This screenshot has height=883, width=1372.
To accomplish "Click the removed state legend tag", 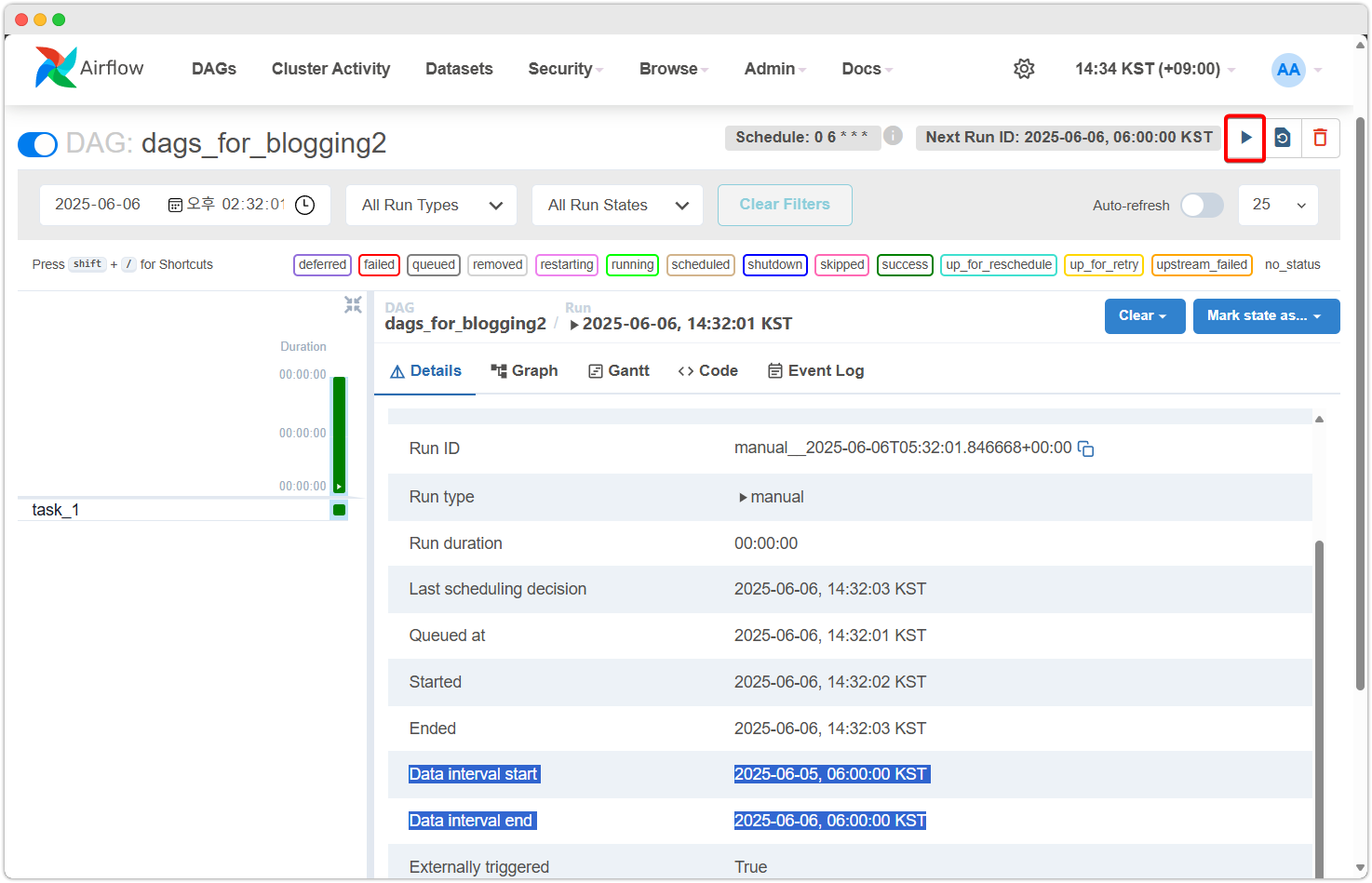I will tap(498, 265).
